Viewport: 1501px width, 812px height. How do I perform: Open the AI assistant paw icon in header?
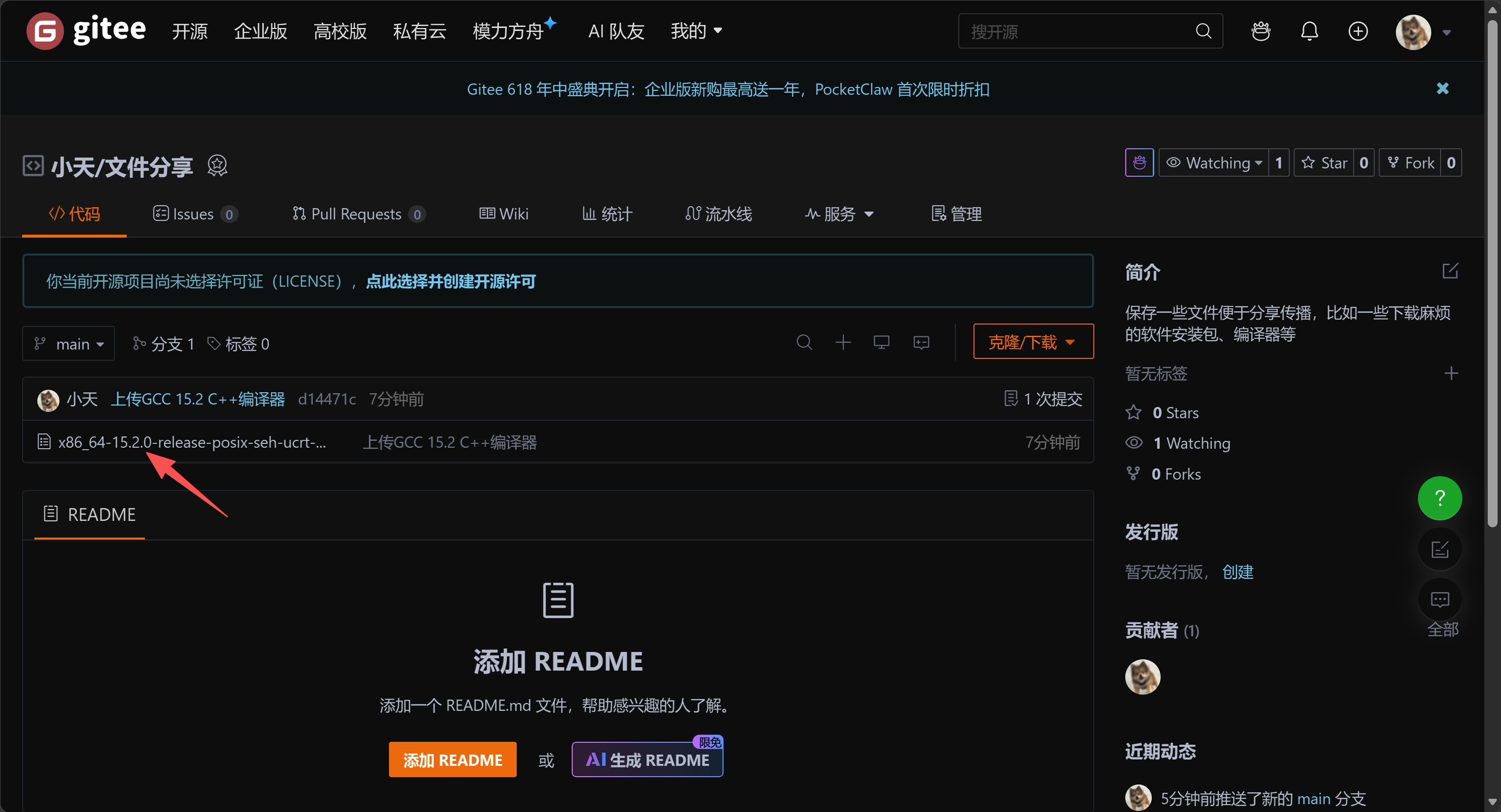pos(1261,31)
